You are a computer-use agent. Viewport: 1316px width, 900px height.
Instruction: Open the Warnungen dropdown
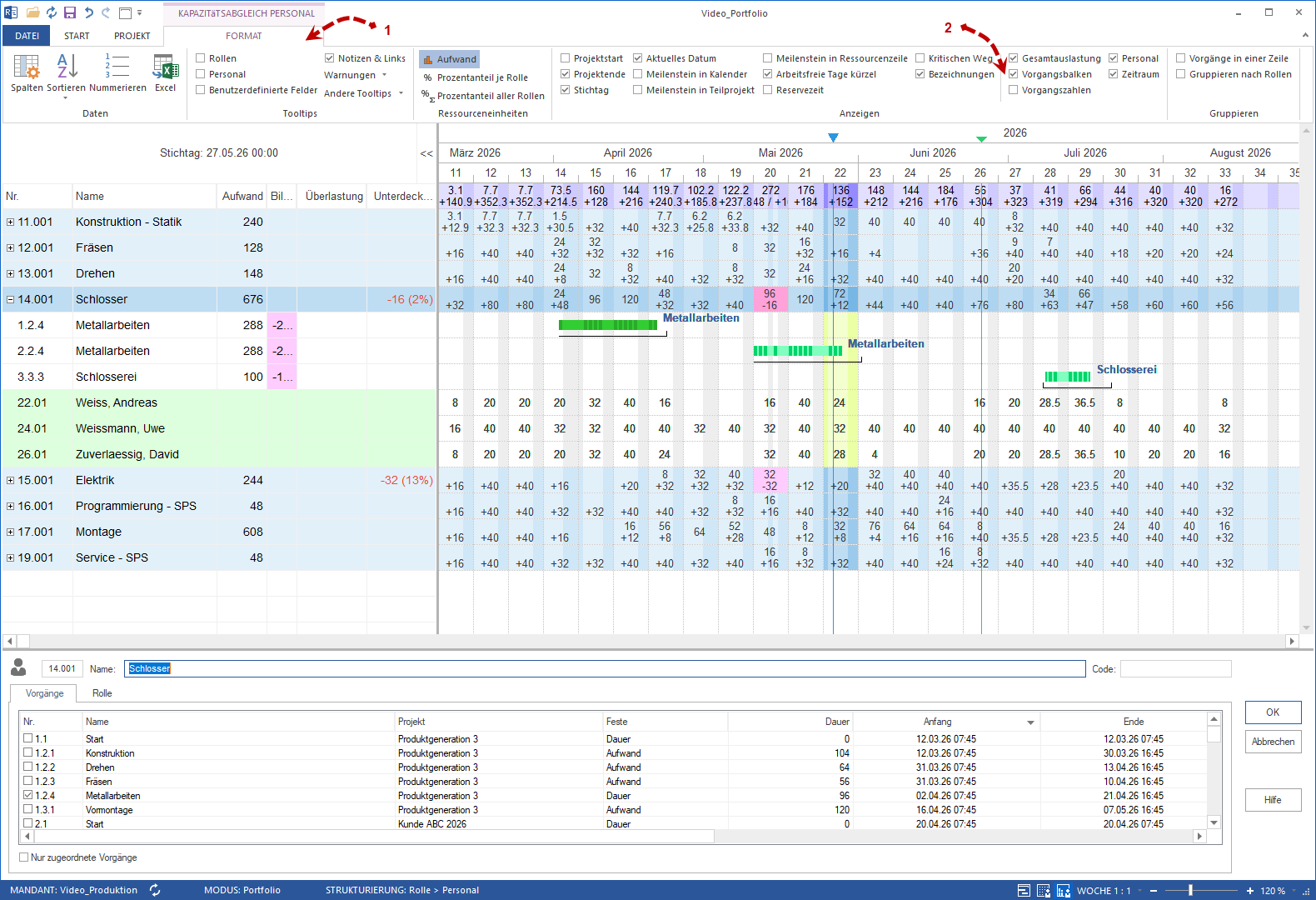pyautogui.click(x=356, y=75)
